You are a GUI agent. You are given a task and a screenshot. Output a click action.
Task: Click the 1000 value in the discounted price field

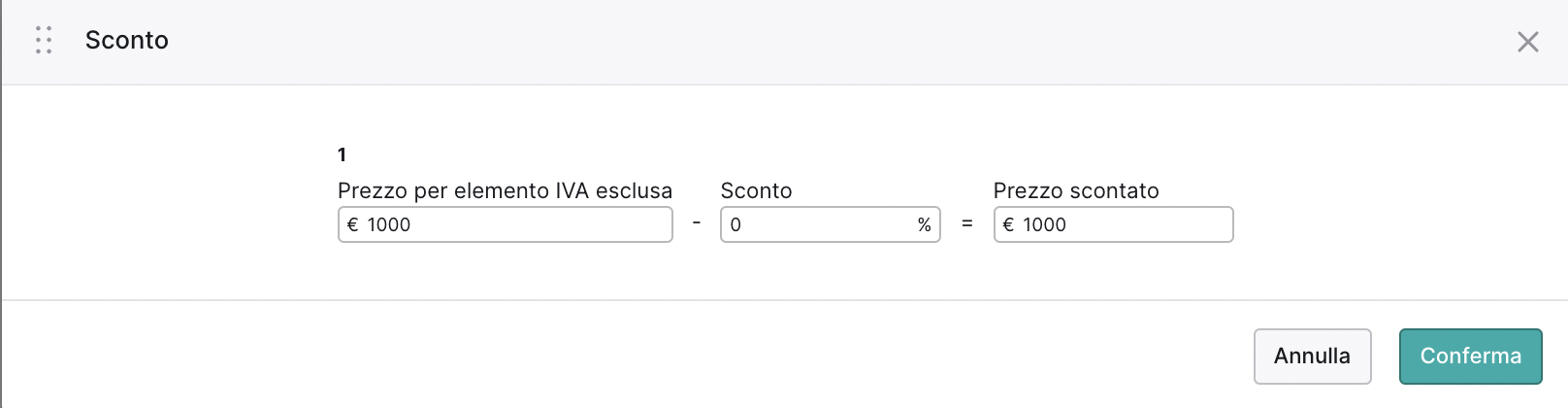(x=1045, y=224)
